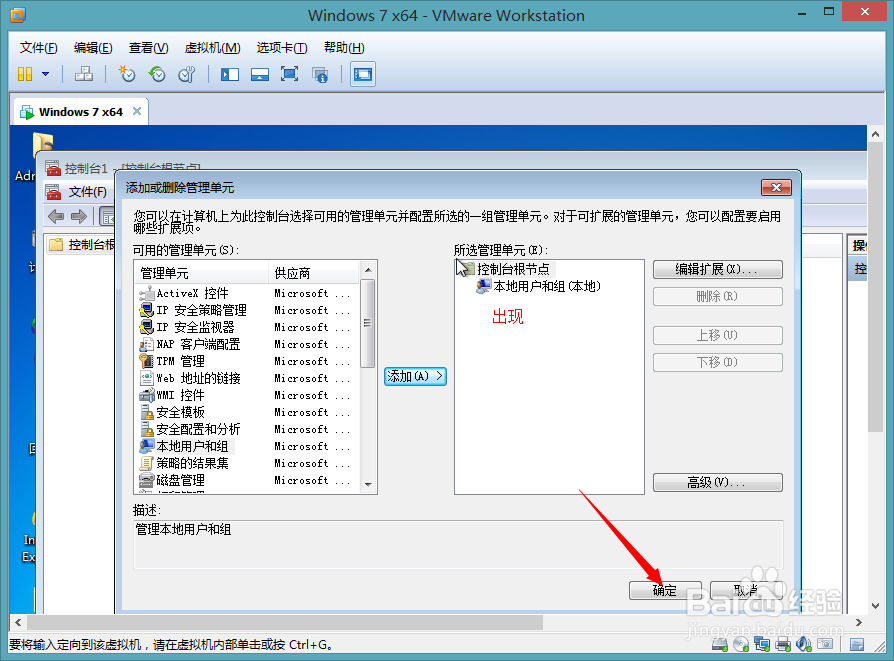This screenshot has width=894, height=661.
Task: Take a snapshot with the snapshot icon
Action: [x=127, y=74]
